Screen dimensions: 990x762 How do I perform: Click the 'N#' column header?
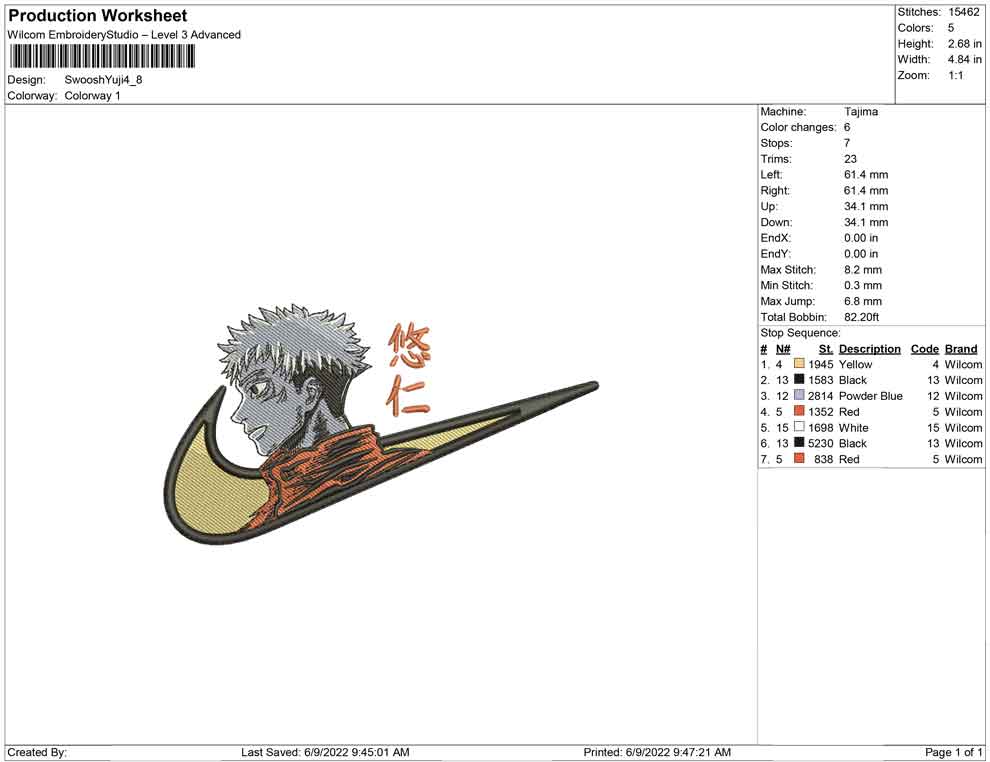(783, 348)
